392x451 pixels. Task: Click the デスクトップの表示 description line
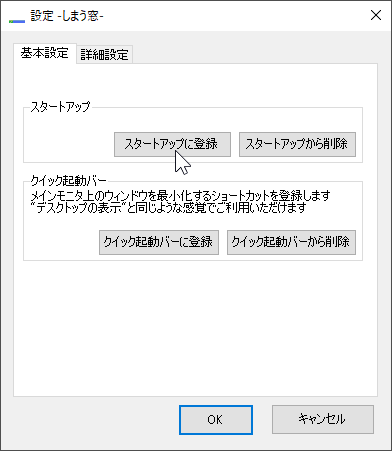168,208
